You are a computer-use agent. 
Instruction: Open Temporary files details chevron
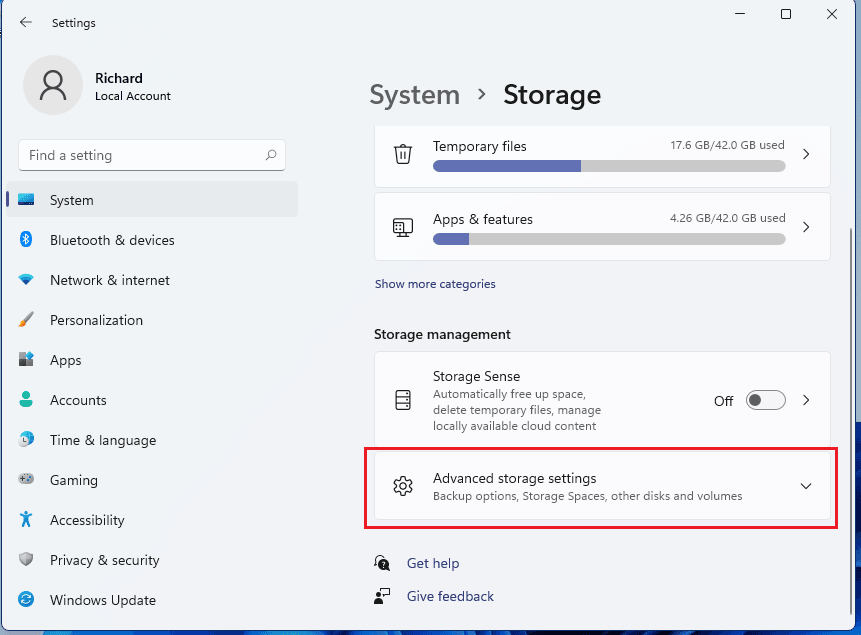pos(806,155)
